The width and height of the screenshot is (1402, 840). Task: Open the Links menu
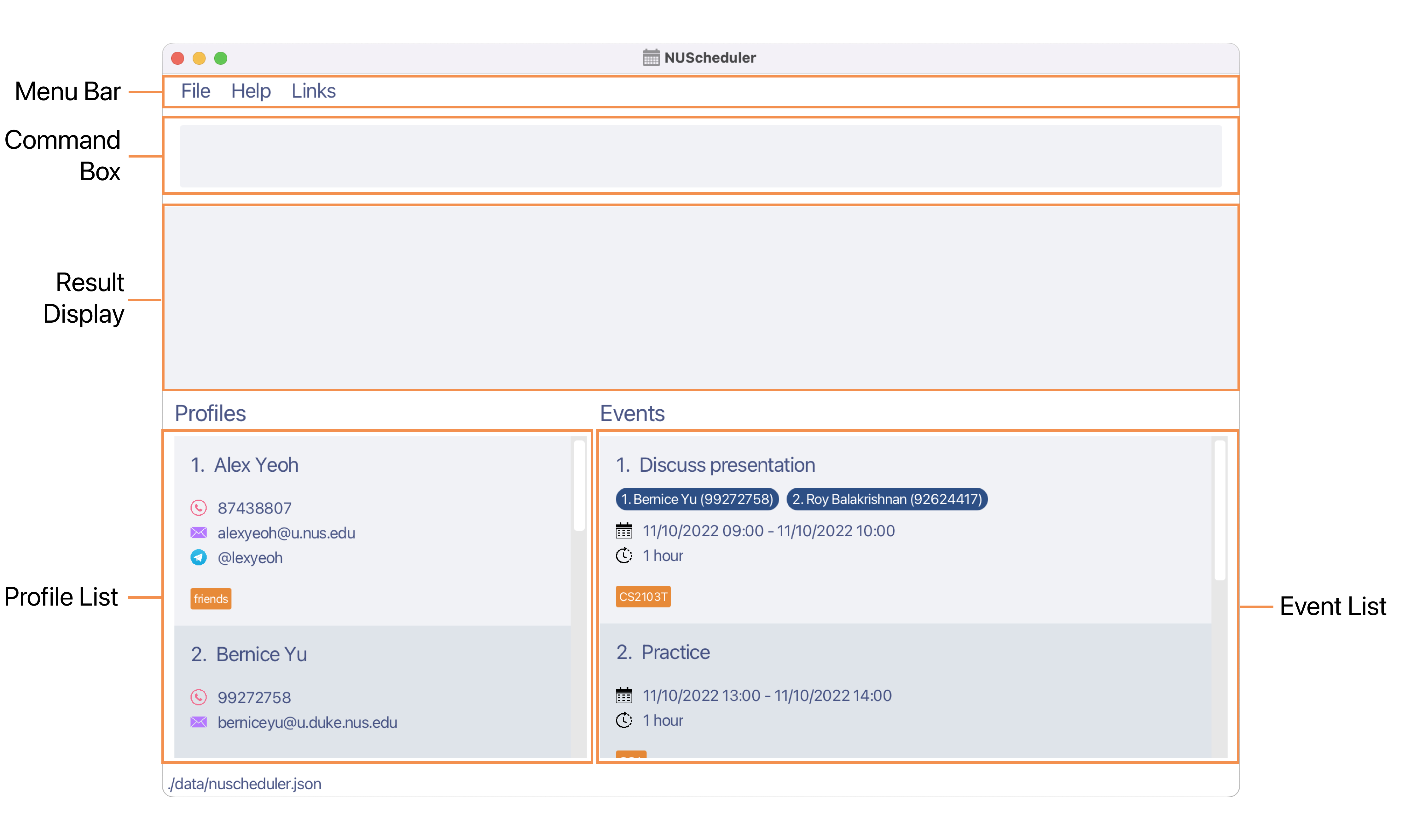pos(314,91)
